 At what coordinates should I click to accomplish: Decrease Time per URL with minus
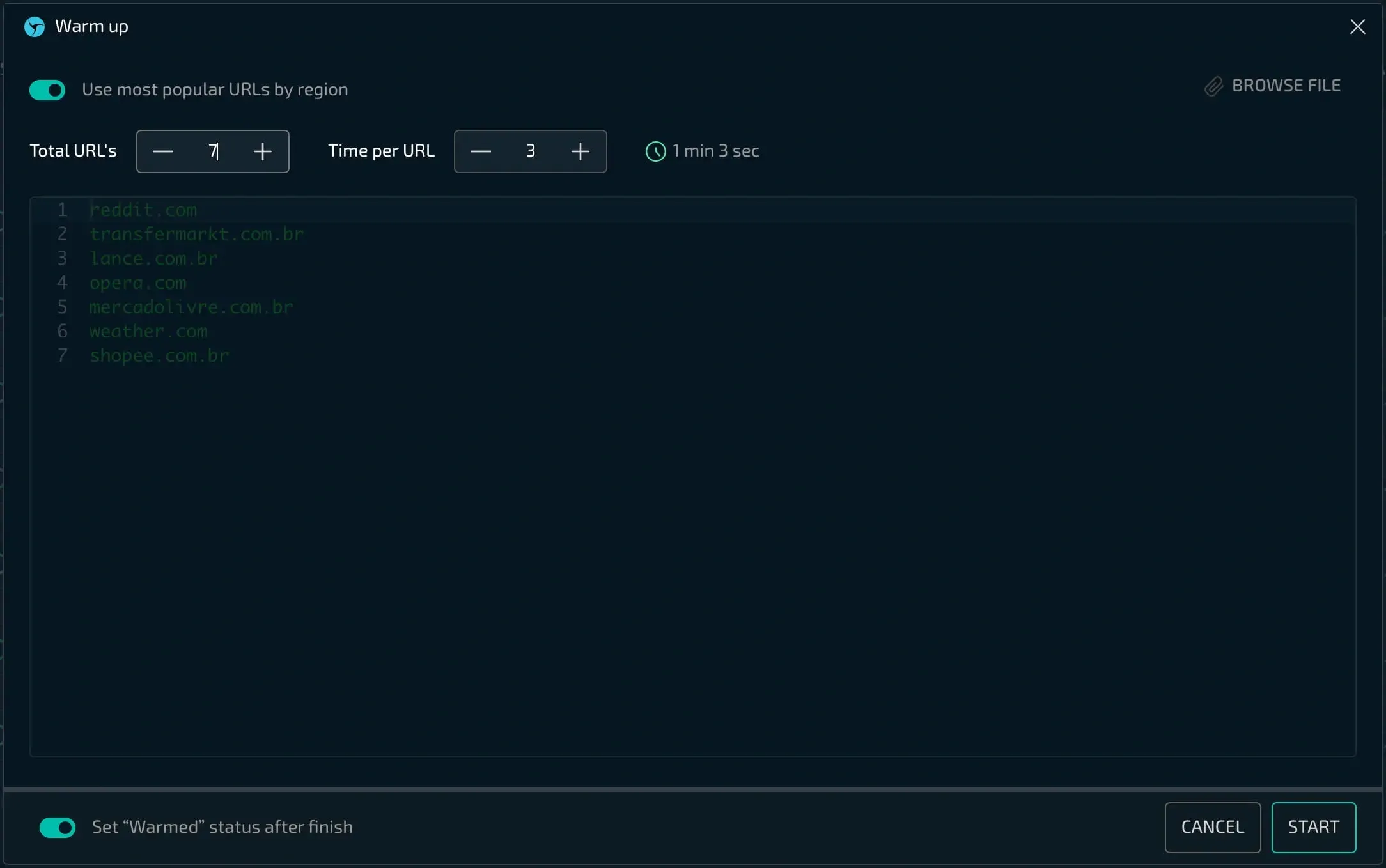tap(481, 151)
